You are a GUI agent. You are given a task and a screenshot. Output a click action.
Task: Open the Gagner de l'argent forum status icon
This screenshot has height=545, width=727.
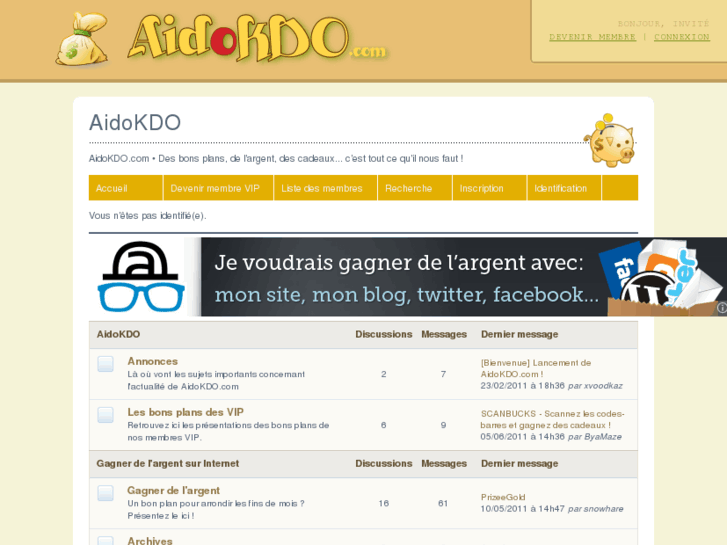[x=105, y=493]
